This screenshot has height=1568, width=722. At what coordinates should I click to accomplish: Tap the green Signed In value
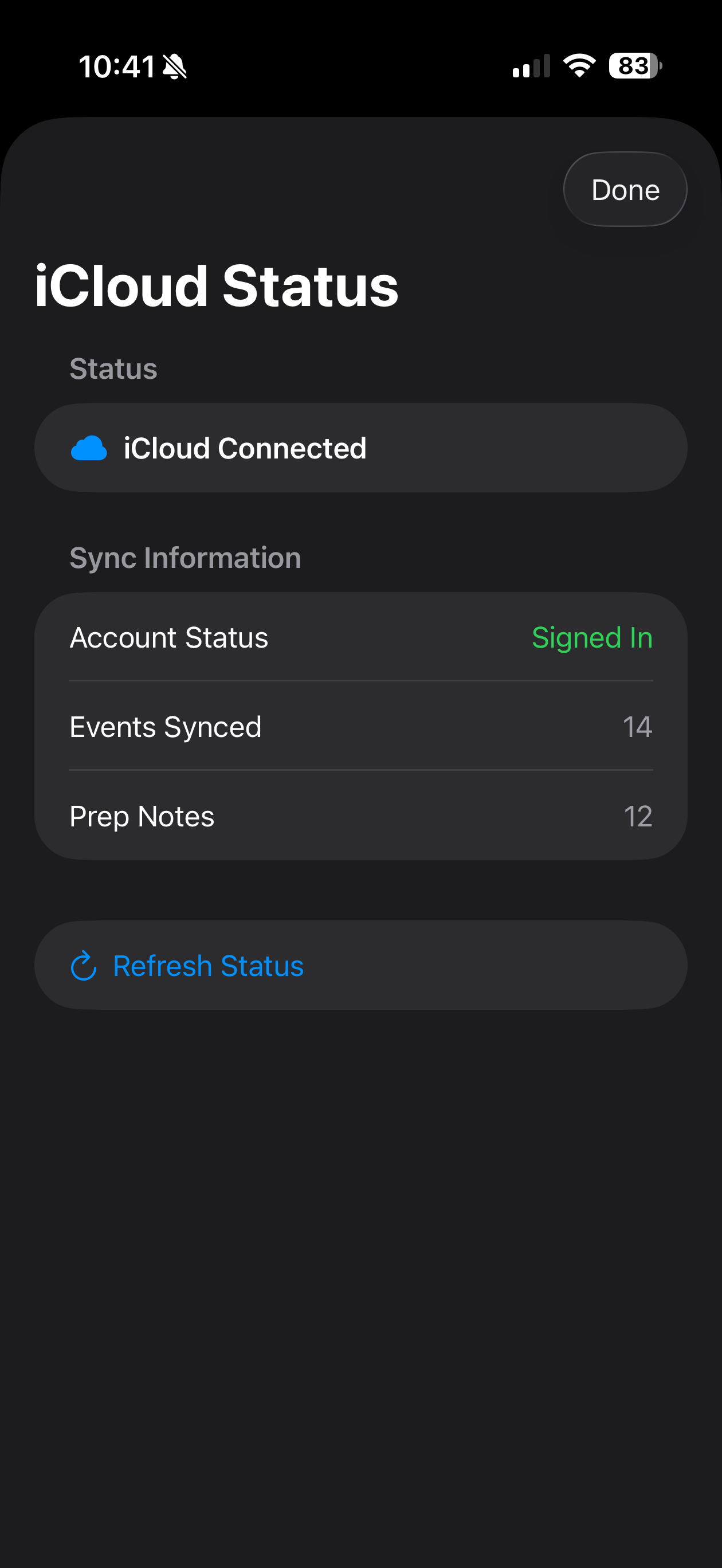point(592,638)
